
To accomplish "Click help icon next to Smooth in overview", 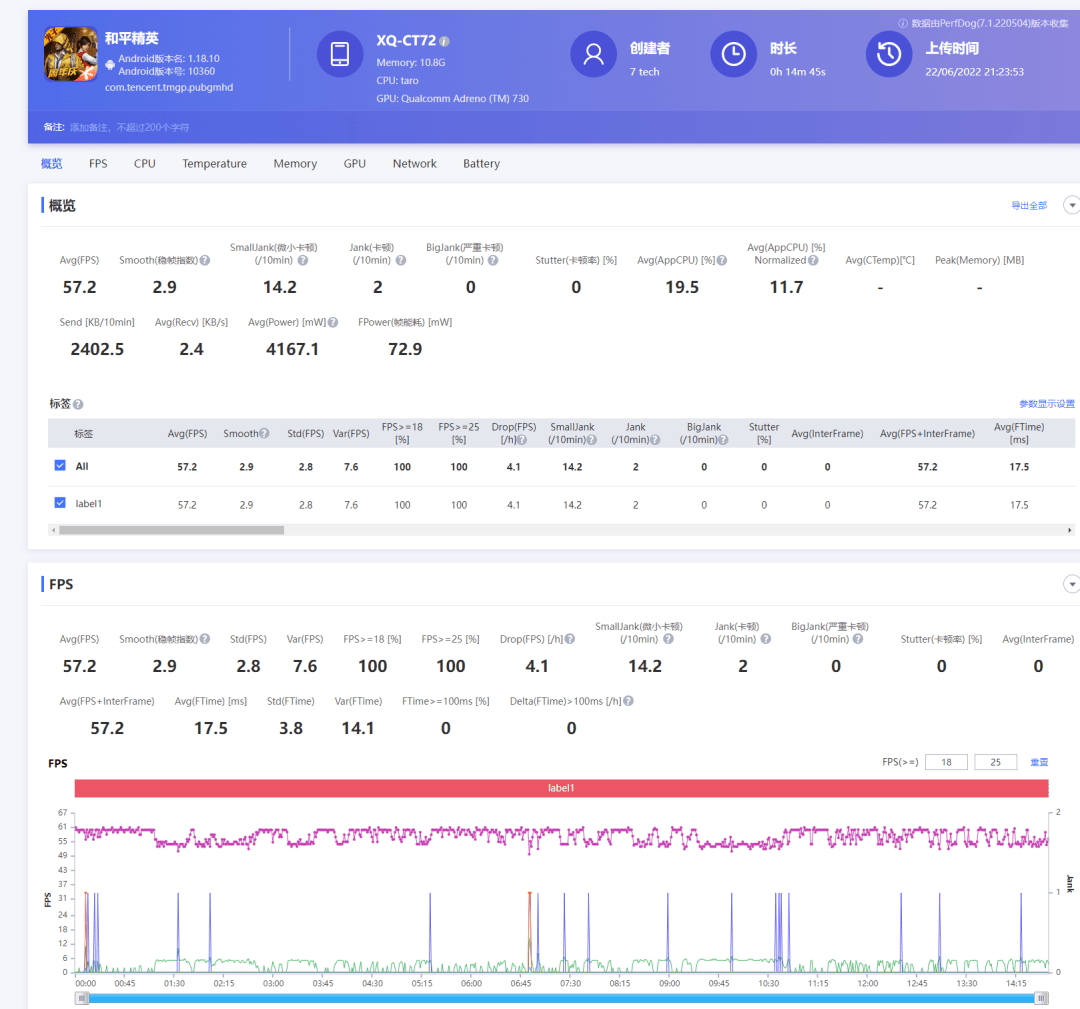I will [205, 261].
